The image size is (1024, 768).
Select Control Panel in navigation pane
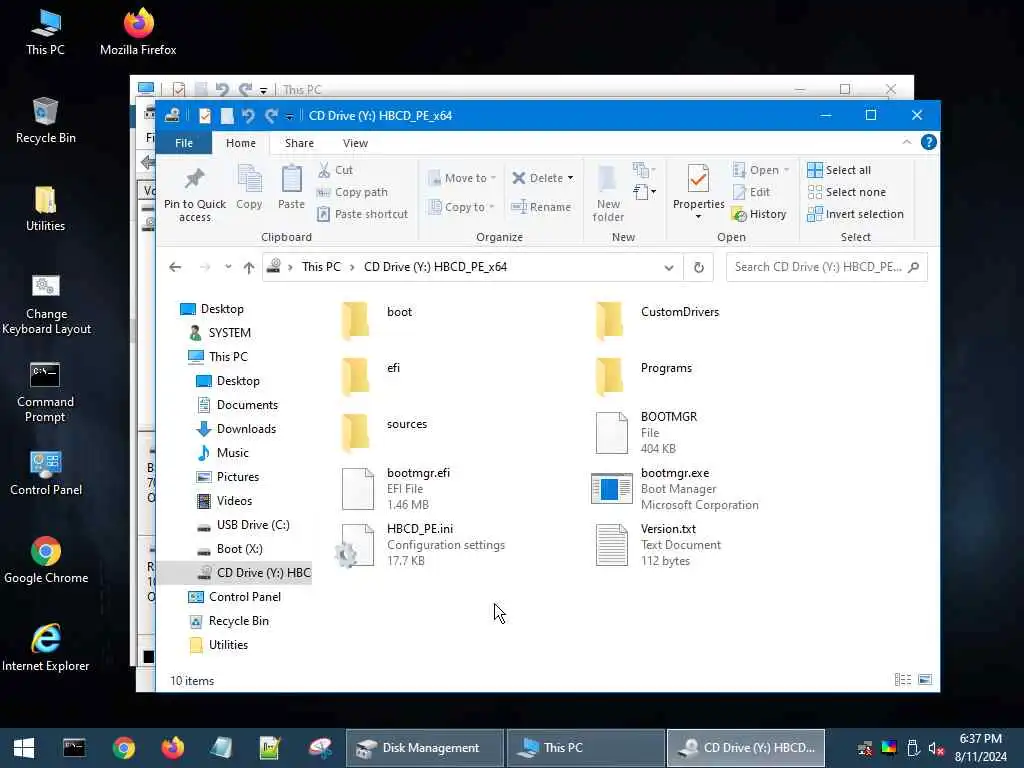tap(244, 597)
